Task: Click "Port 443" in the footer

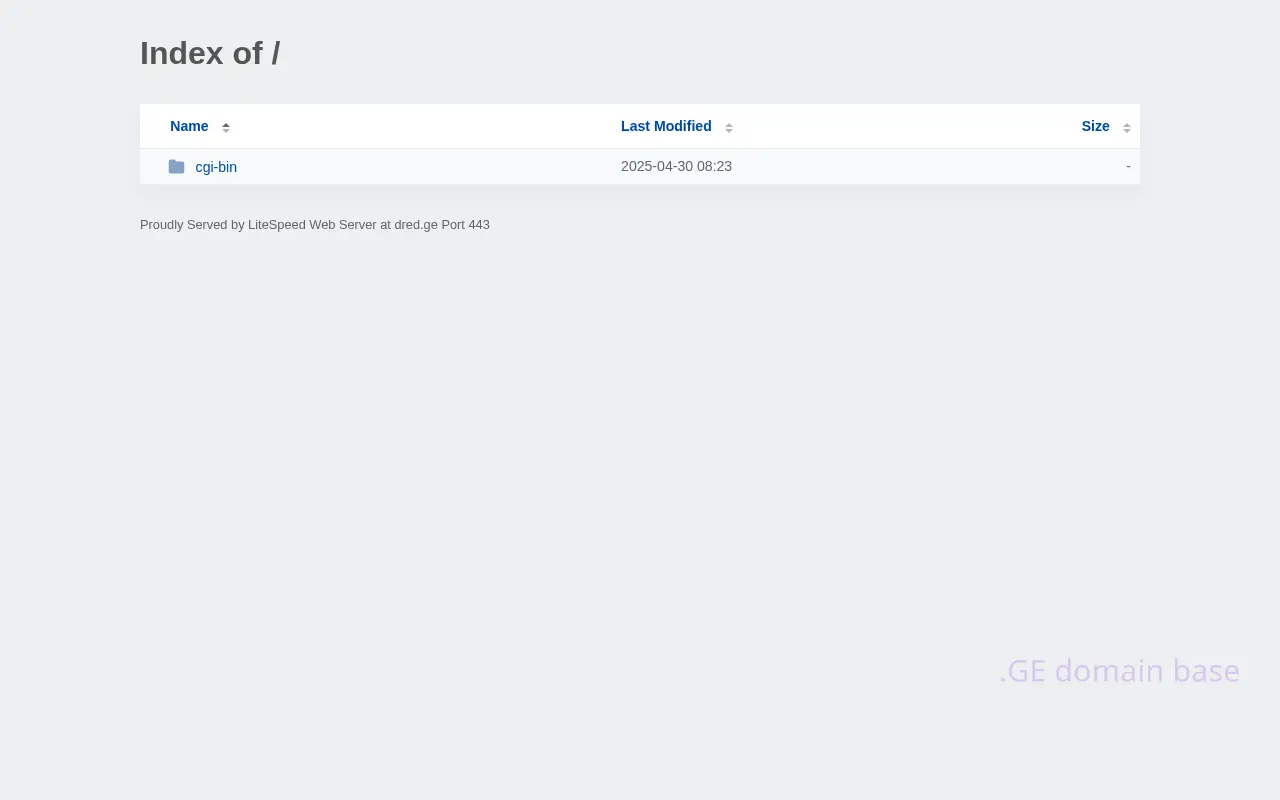Action: tap(466, 225)
